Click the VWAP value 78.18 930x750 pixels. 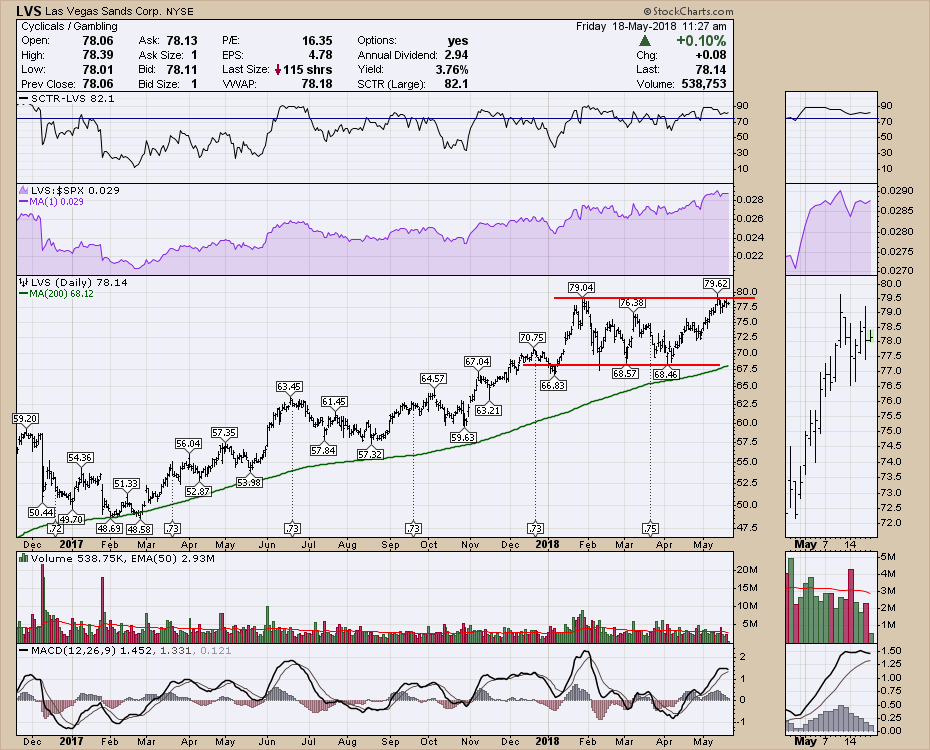[317, 84]
